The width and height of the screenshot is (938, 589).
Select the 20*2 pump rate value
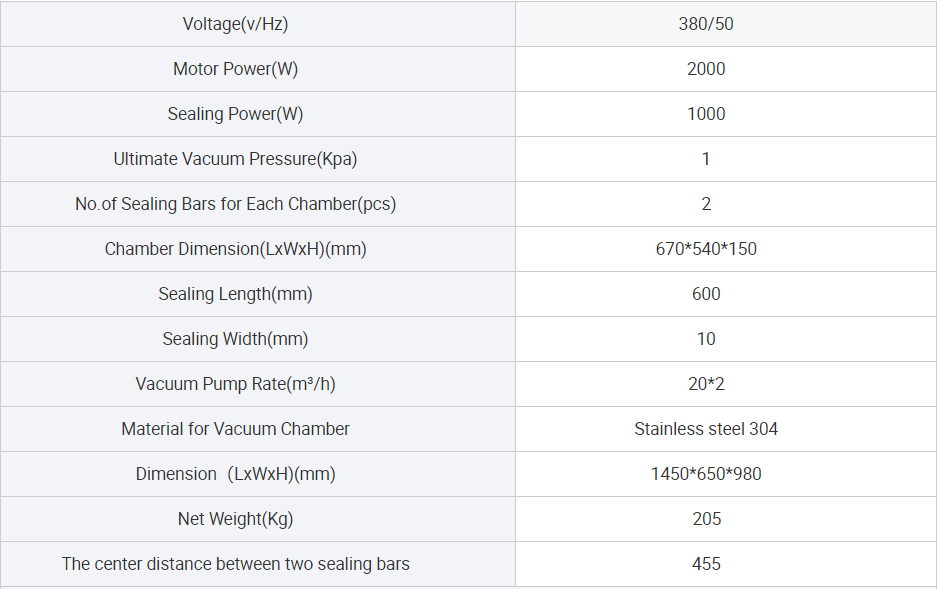click(706, 384)
